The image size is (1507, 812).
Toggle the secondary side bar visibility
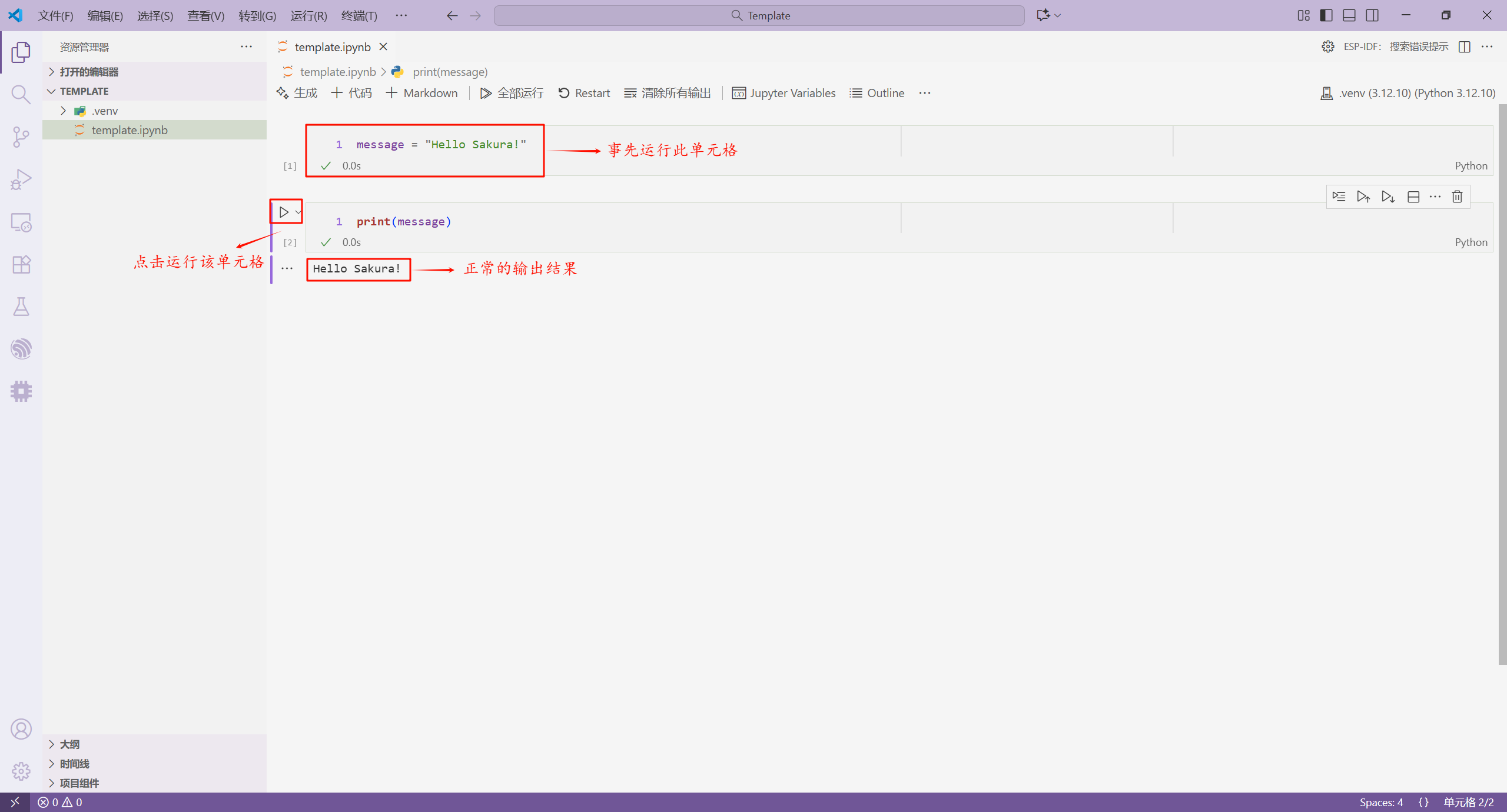(x=1372, y=15)
